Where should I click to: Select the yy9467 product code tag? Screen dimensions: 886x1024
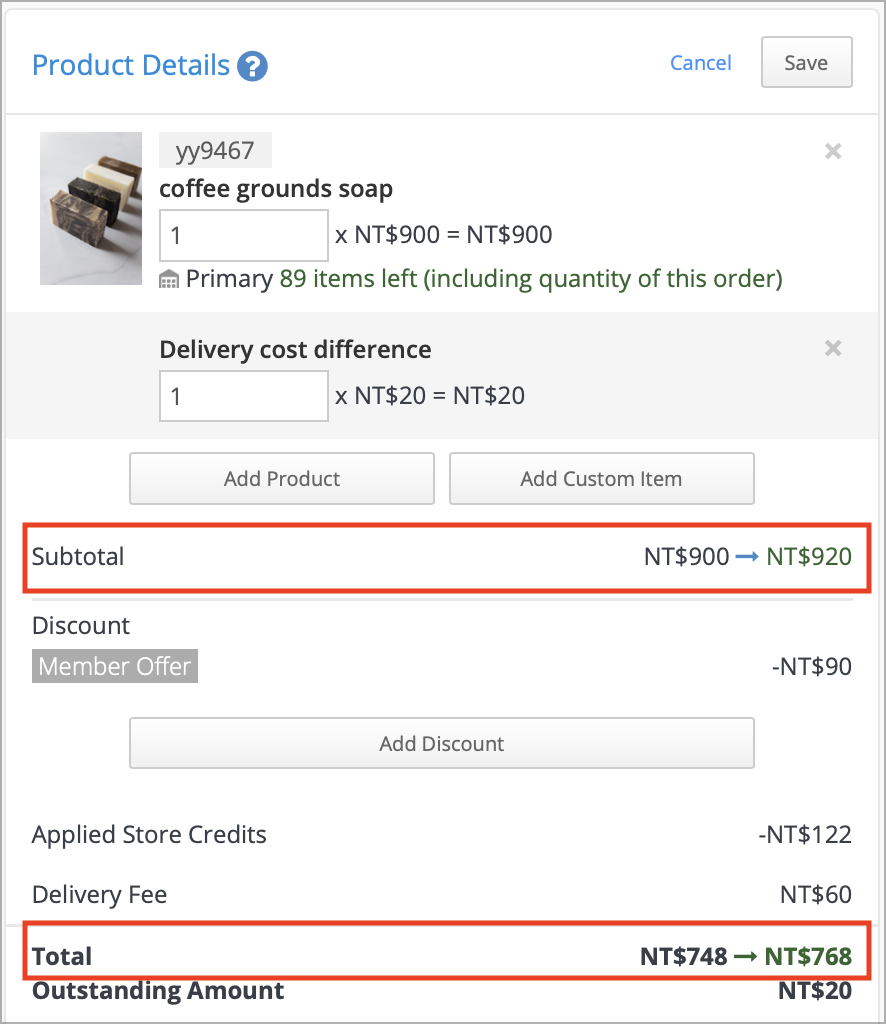214,150
